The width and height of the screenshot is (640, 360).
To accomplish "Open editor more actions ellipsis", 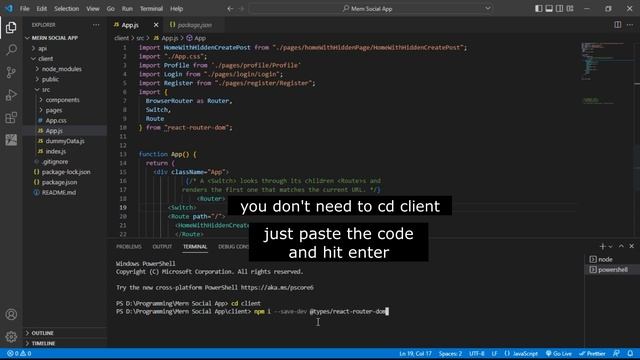I will pos(630,25).
